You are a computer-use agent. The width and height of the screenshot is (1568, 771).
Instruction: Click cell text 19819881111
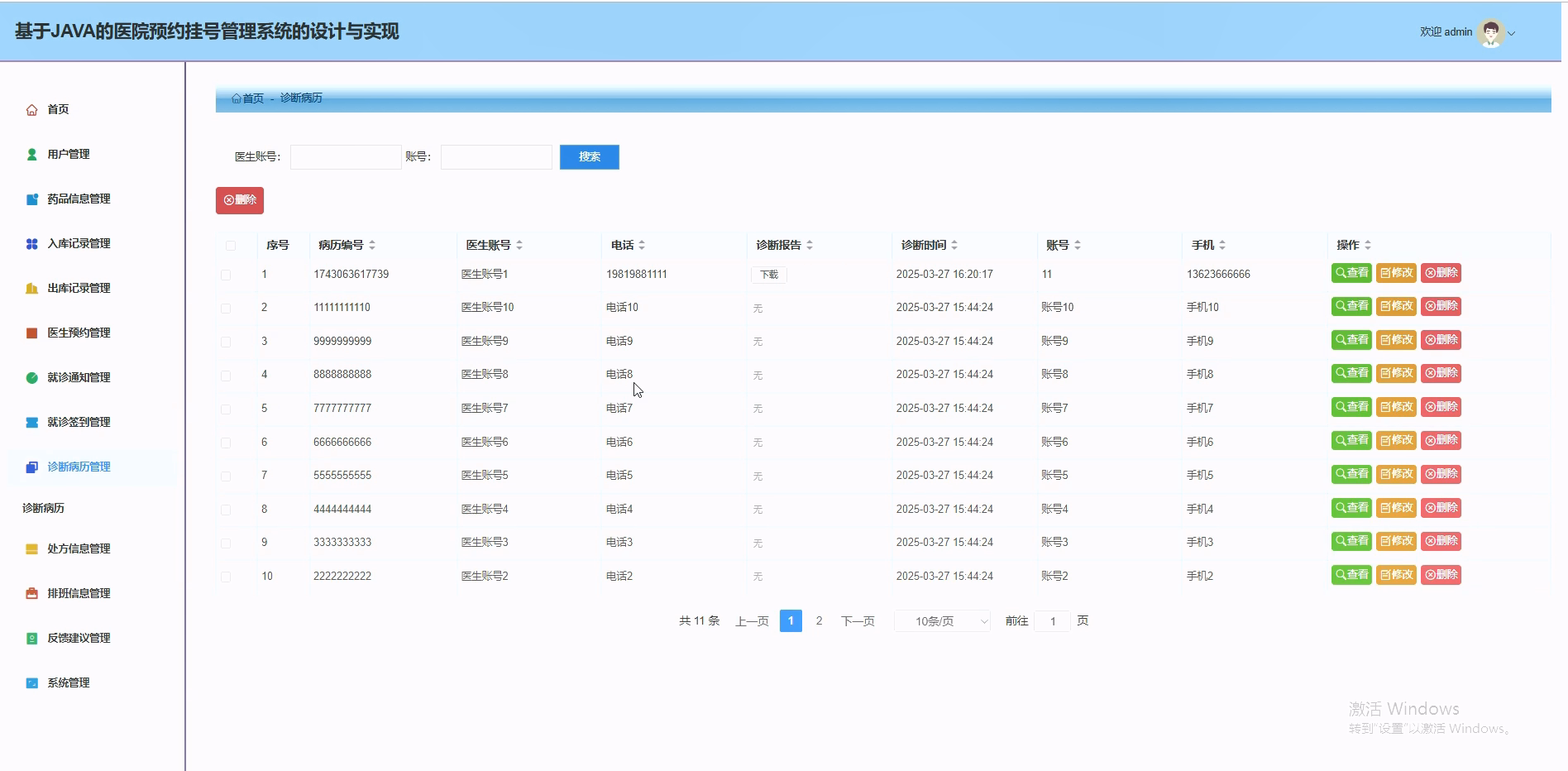(x=637, y=275)
